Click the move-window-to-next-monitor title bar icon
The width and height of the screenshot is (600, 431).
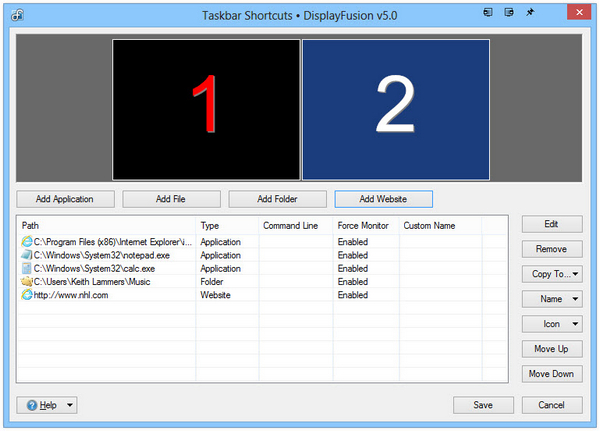509,12
